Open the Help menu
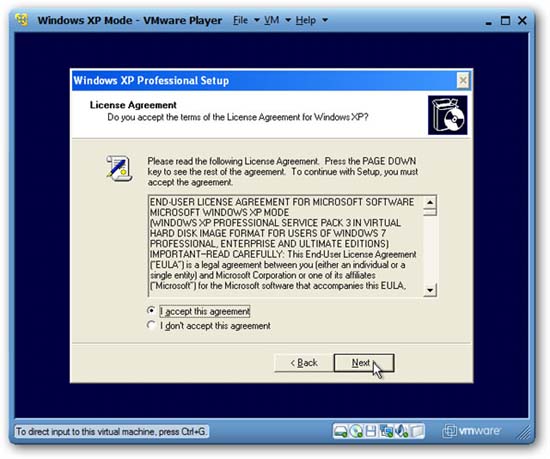 click(x=306, y=20)
